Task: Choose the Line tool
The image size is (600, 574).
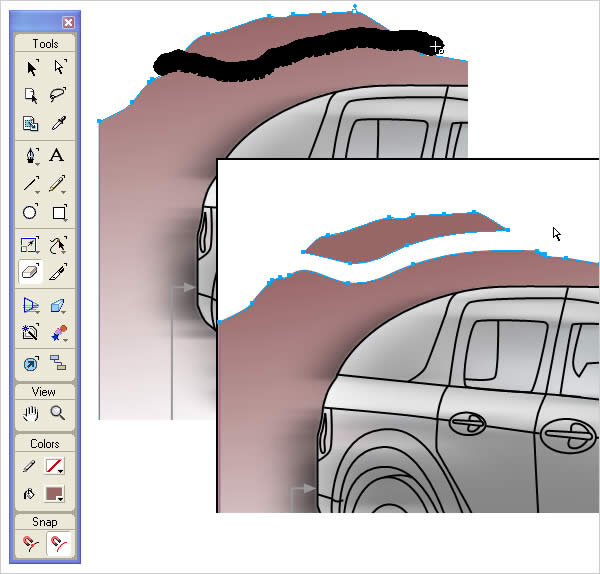Action: [x=31, y=184]
